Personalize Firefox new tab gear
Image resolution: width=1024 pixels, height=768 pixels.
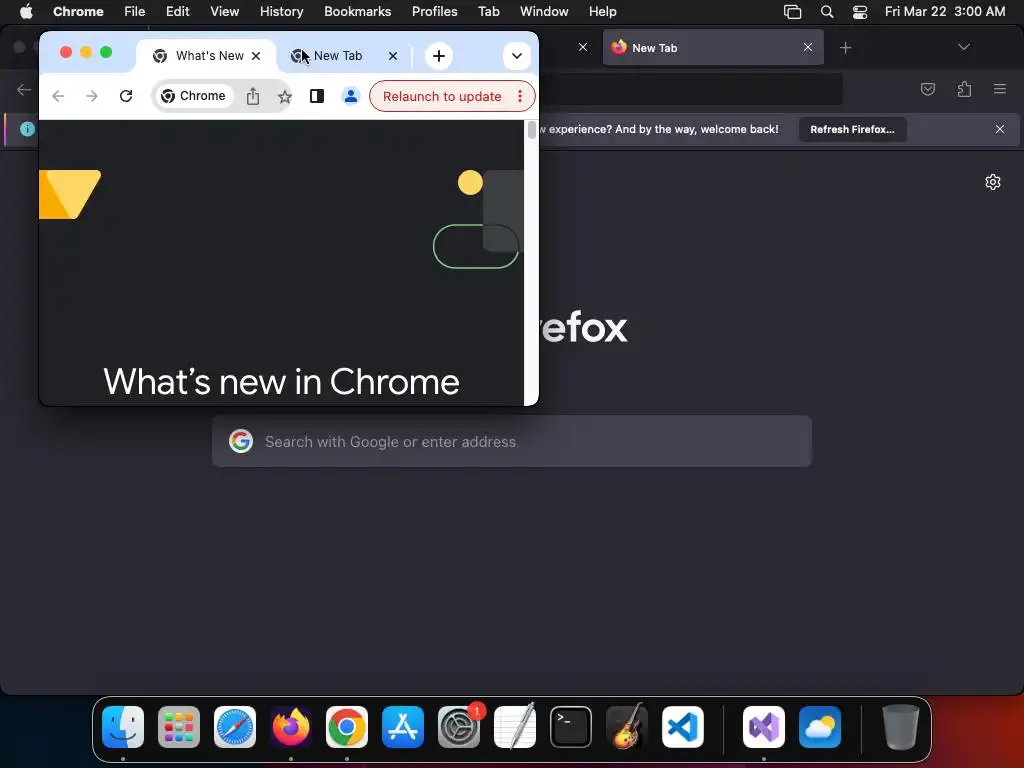(x=993, y=182)
